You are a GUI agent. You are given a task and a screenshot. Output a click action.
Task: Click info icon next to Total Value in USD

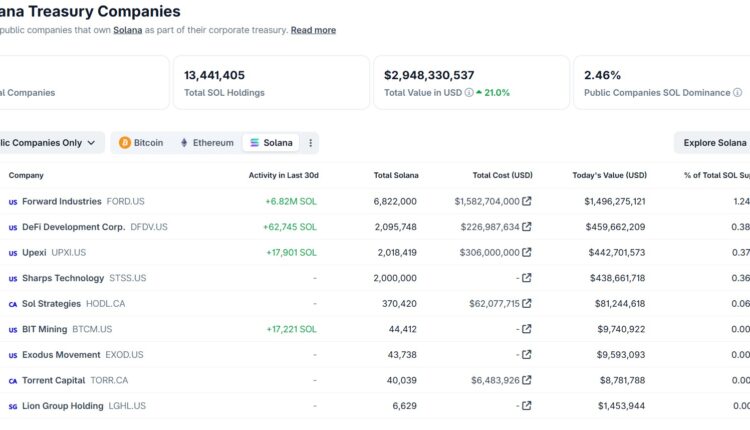469,93
